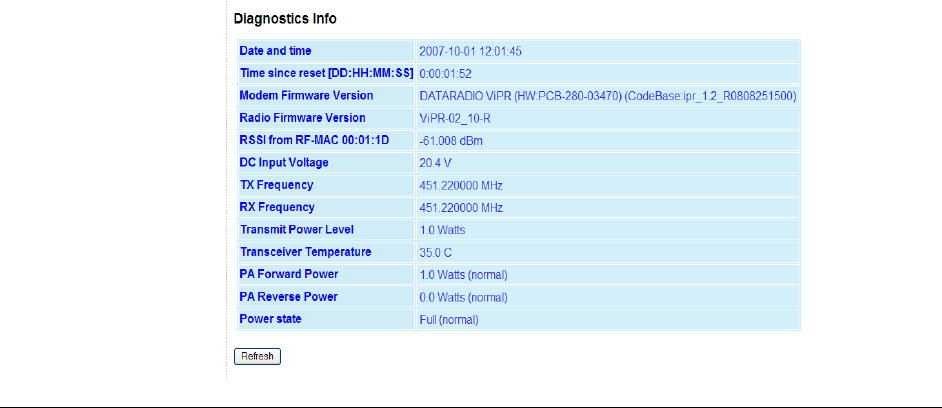Click the 'Transceiver Temperature' label
The image size is (942, 408).
[305, 252]
